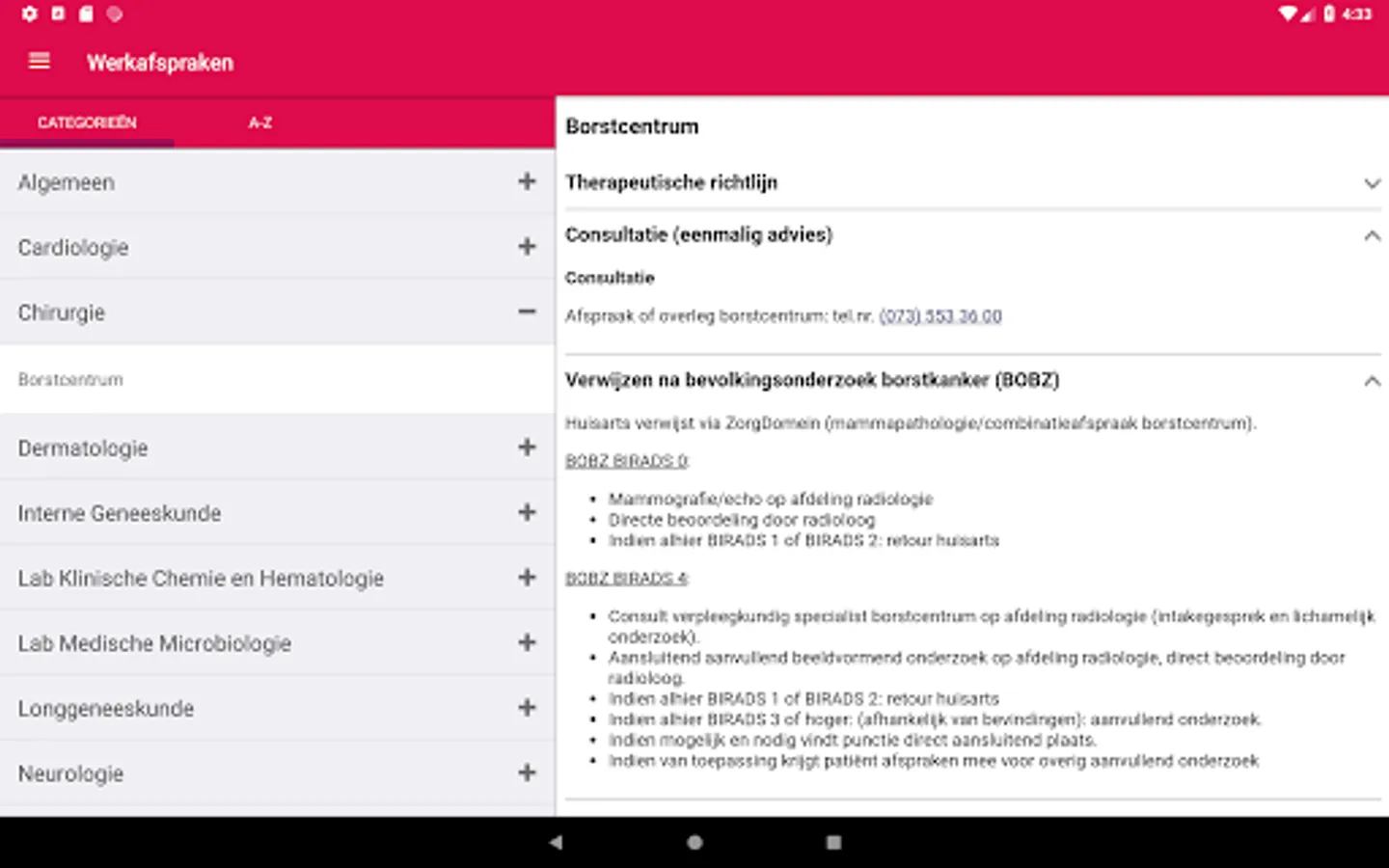The image size is (1389, 868).
Task: Expand the Algemeen category plus icon
Action: [x=527, y=181]
